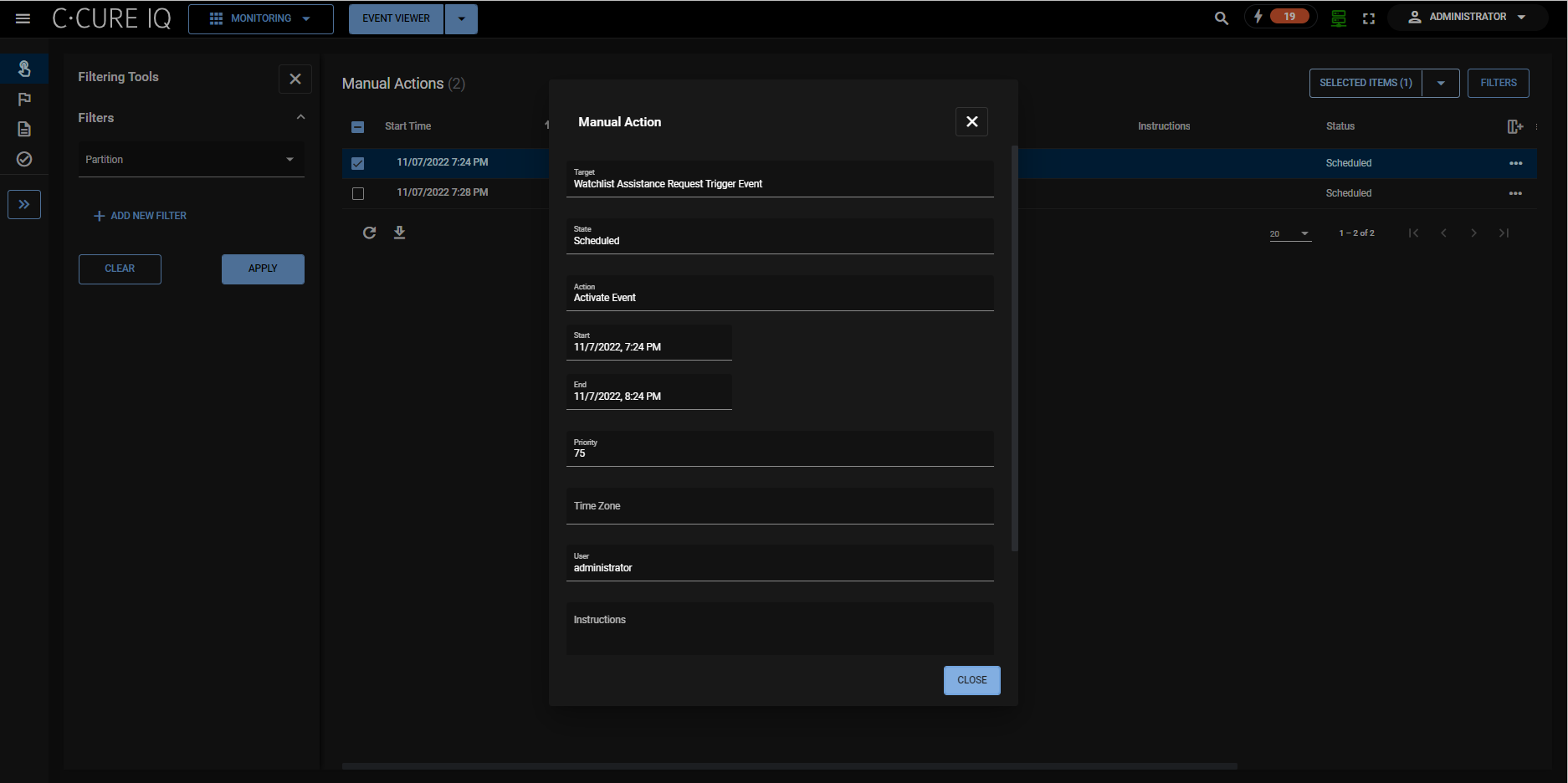Click the Apply filter button

[x=263, y=269]
